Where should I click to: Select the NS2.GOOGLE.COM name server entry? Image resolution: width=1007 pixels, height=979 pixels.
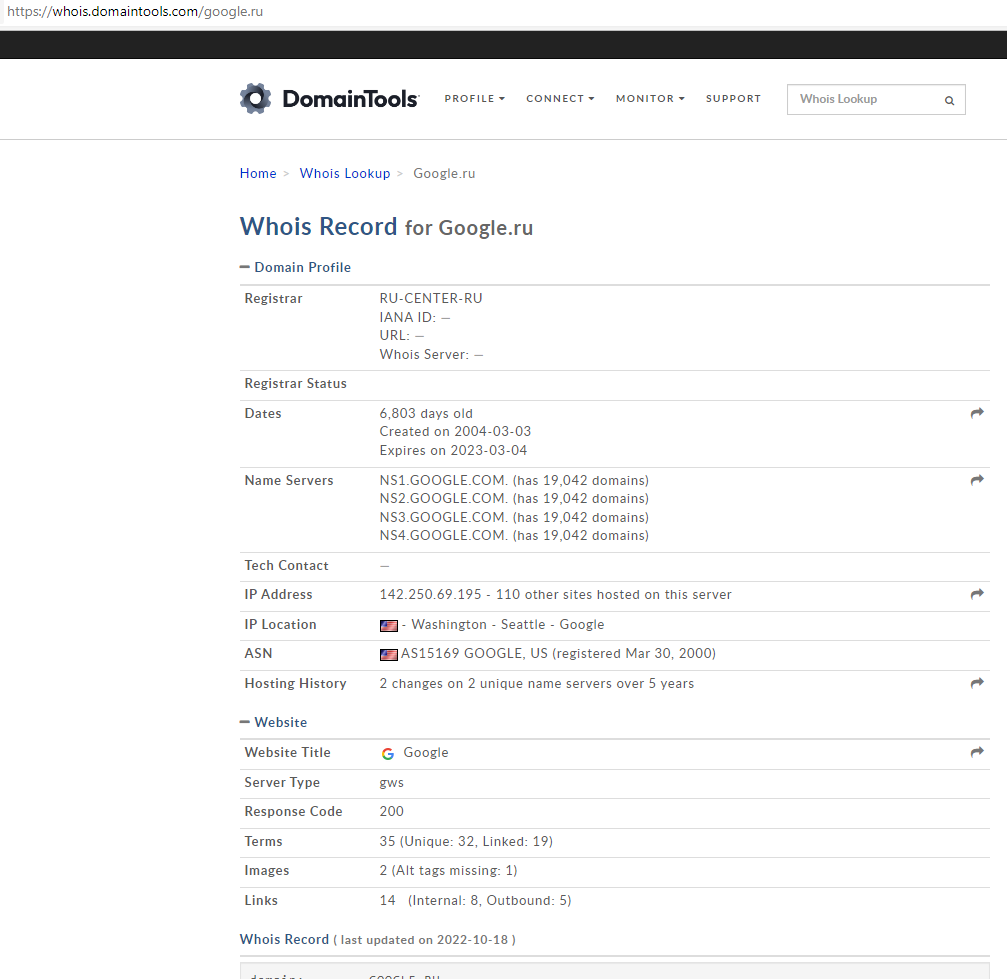(514, 498)
